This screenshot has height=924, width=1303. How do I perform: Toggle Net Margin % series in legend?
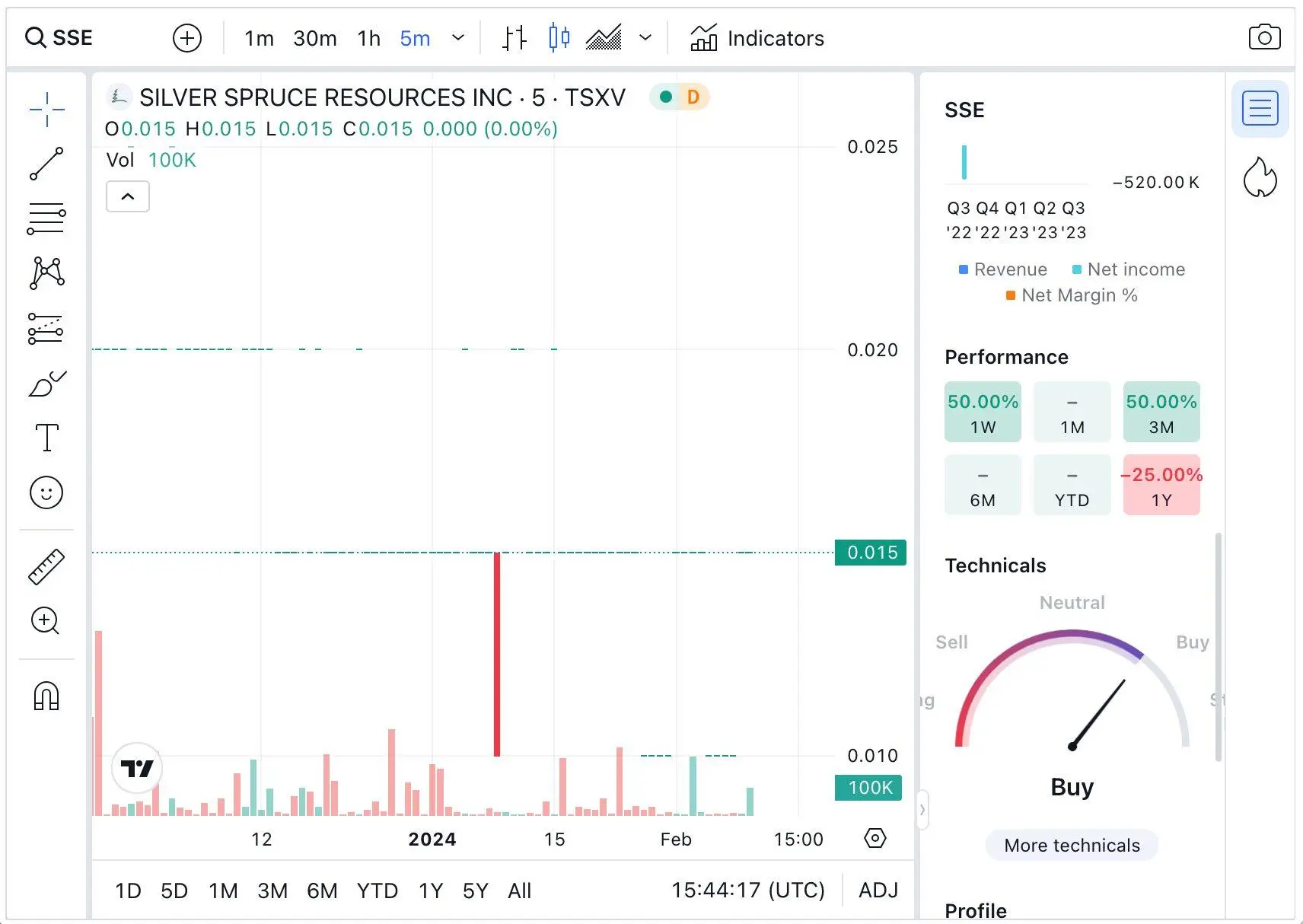tap(1072, 295)
